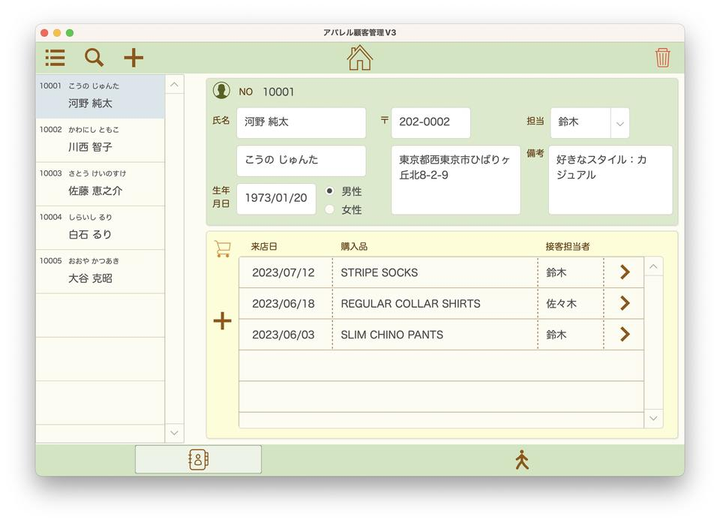Switch to the address book tab
This screenshot has height=523, width=720.
198,460
